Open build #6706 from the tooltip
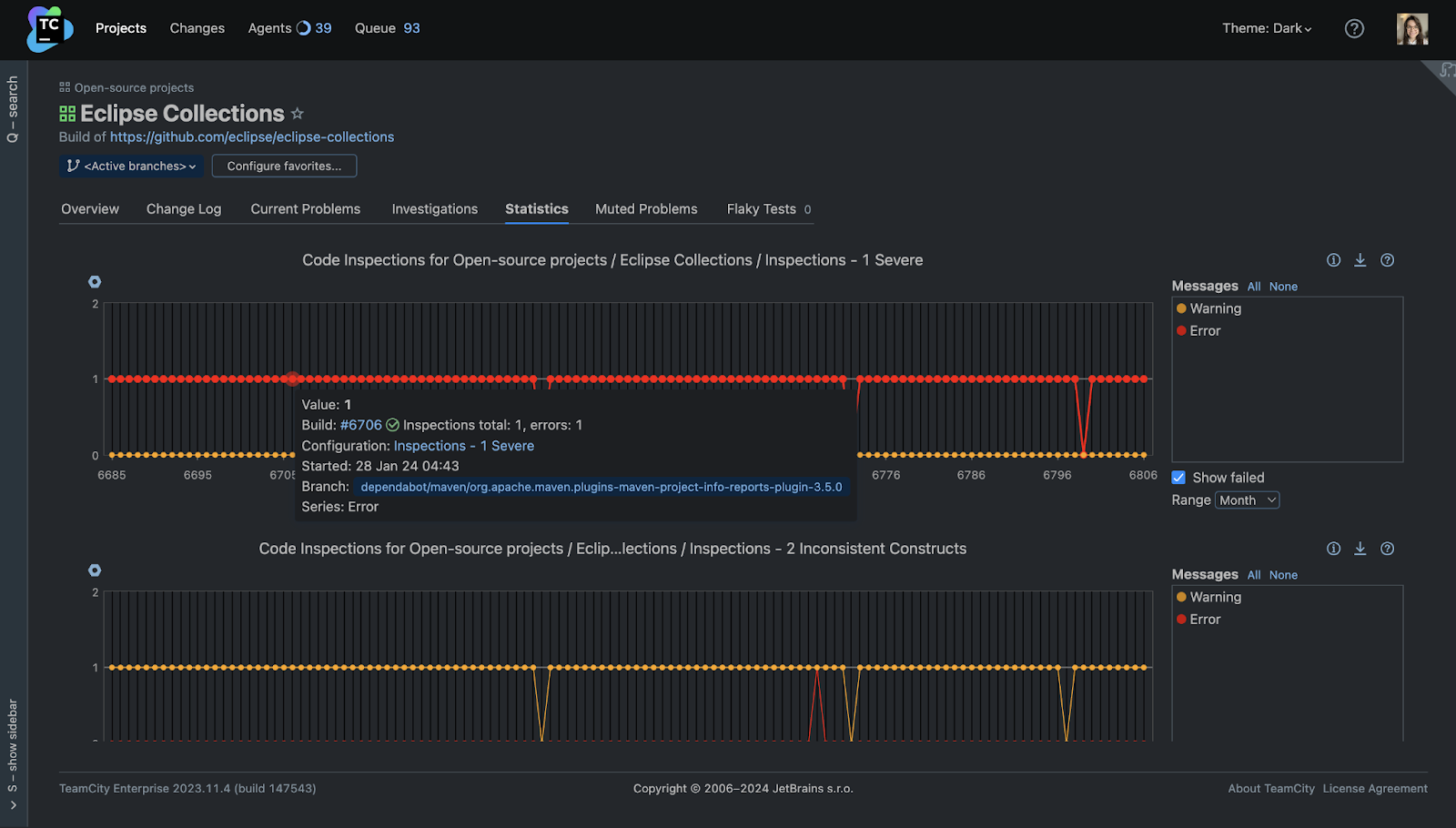 click(361, 425)
